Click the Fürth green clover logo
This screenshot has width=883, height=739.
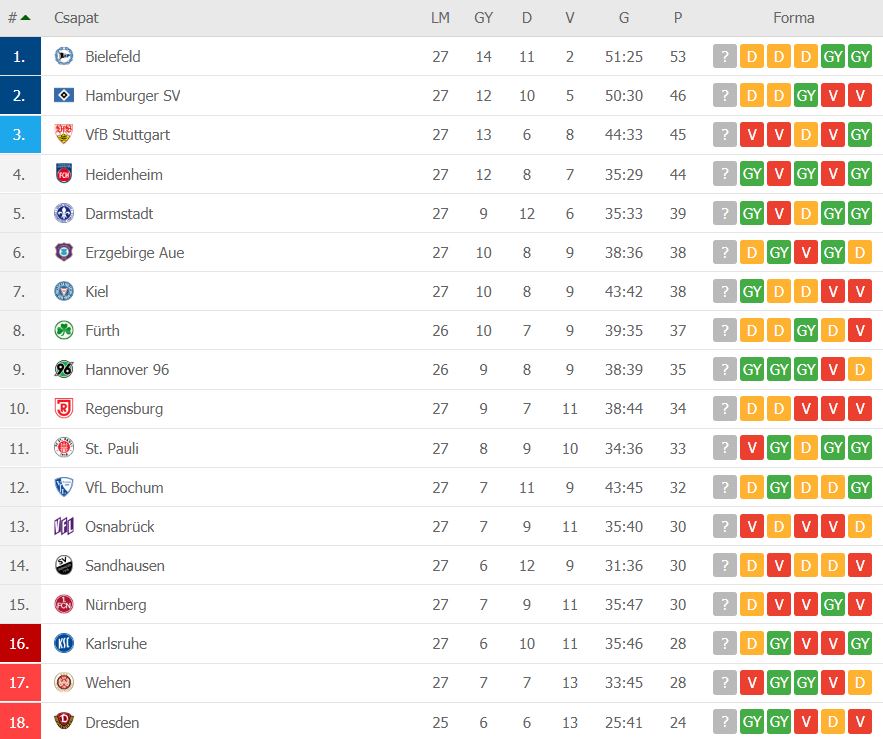pyautogui.click(x=64, y=330)
